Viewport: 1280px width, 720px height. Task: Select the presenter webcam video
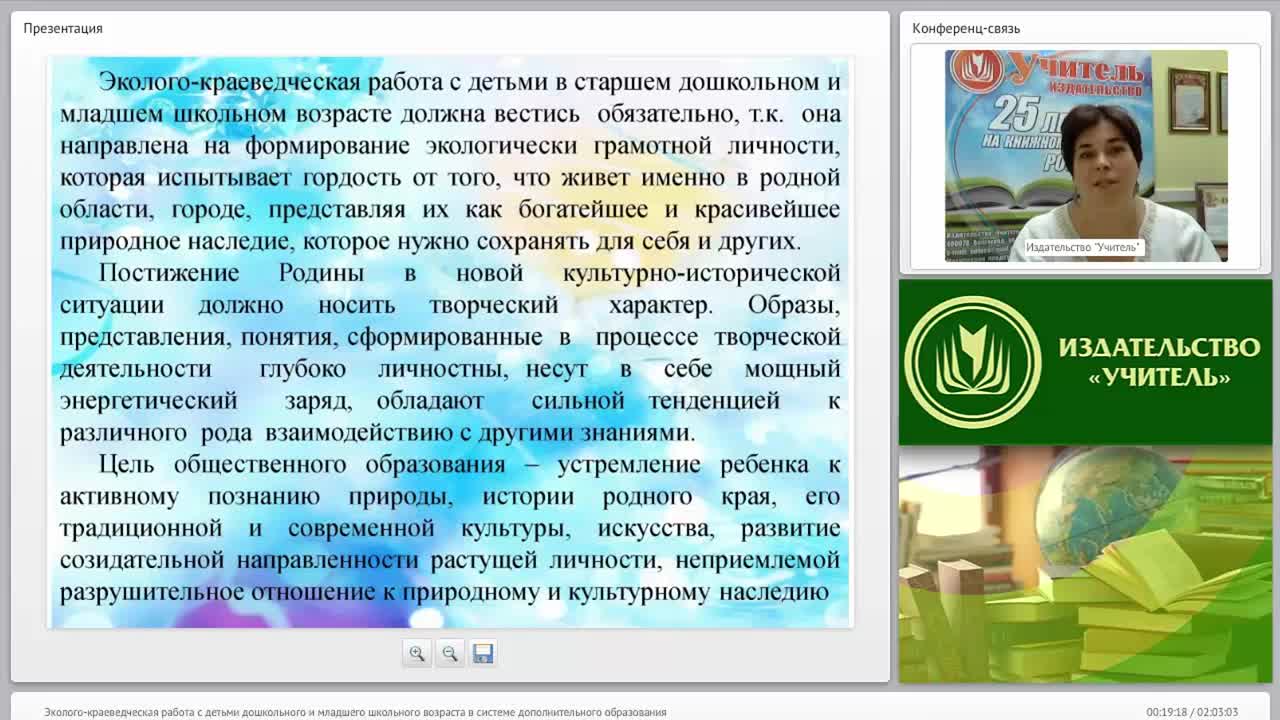click(1086, 156)
